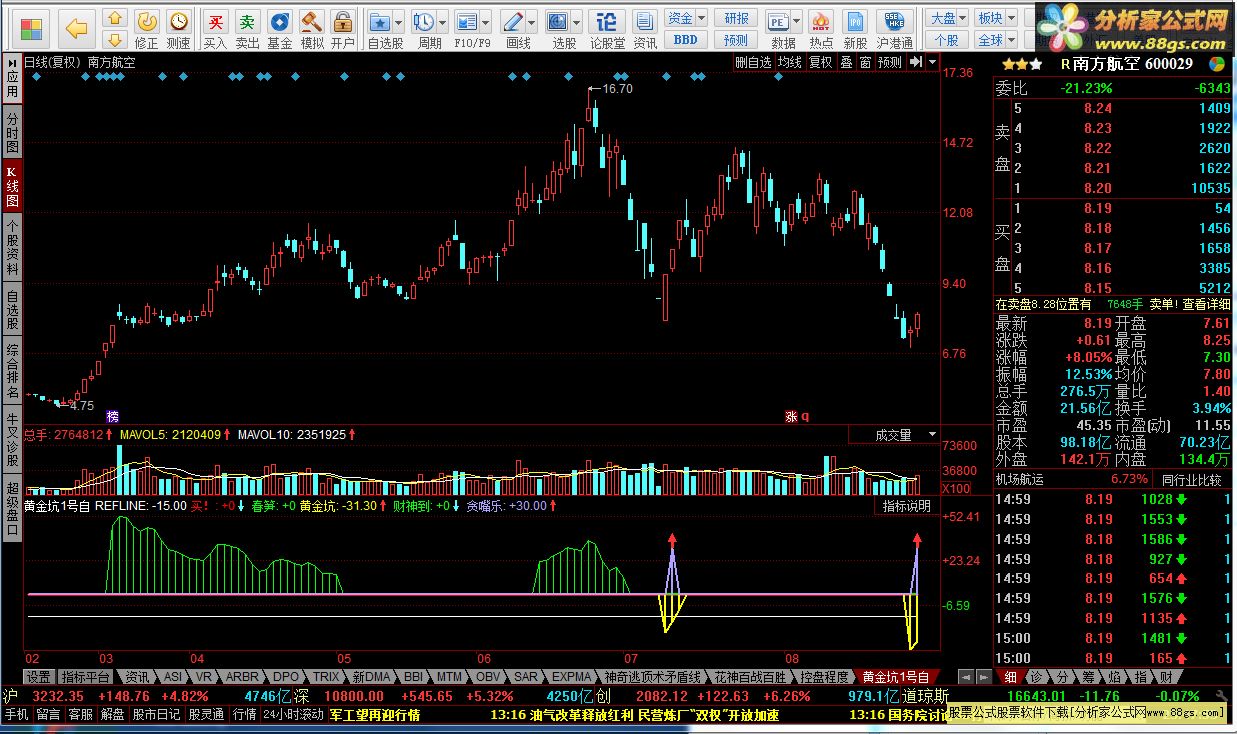Click the 买入 buy icon
The width and height of the screenshot is (1237, 734).
215,29
